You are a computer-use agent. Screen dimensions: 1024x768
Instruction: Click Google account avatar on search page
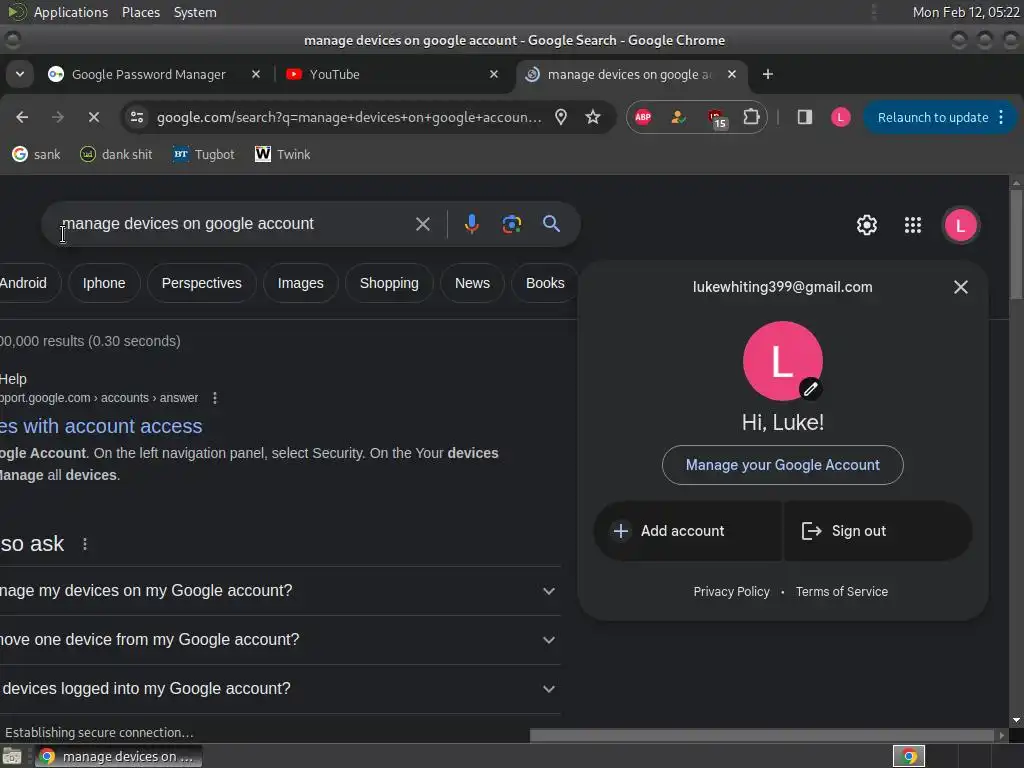pos(960,225)
